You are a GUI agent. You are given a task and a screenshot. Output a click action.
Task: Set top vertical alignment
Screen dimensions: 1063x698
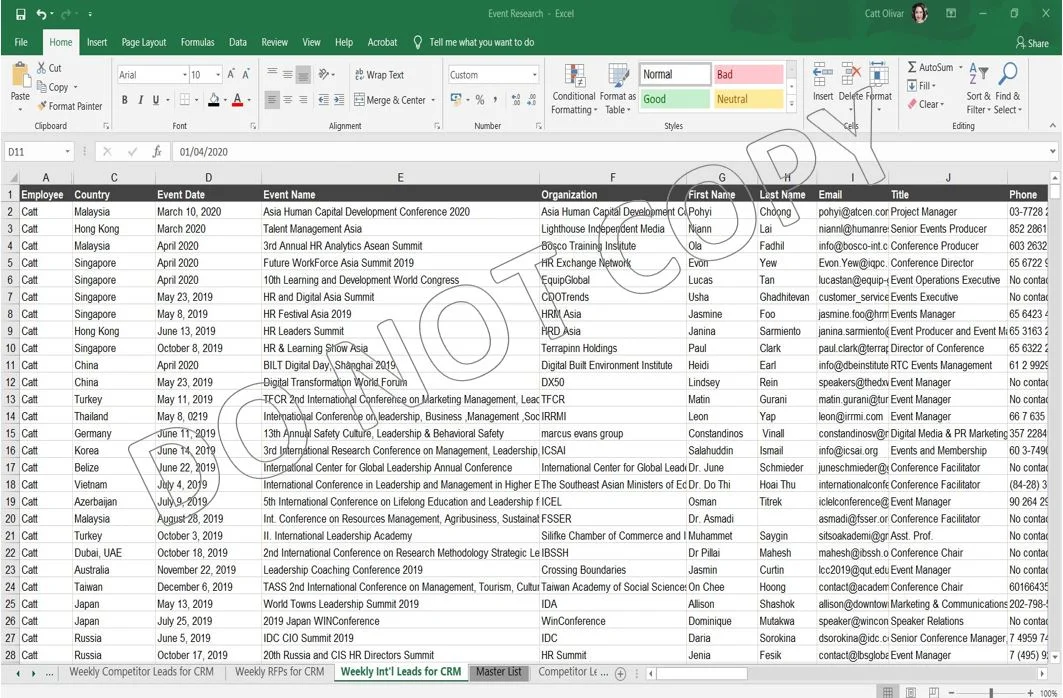point(272,75)
